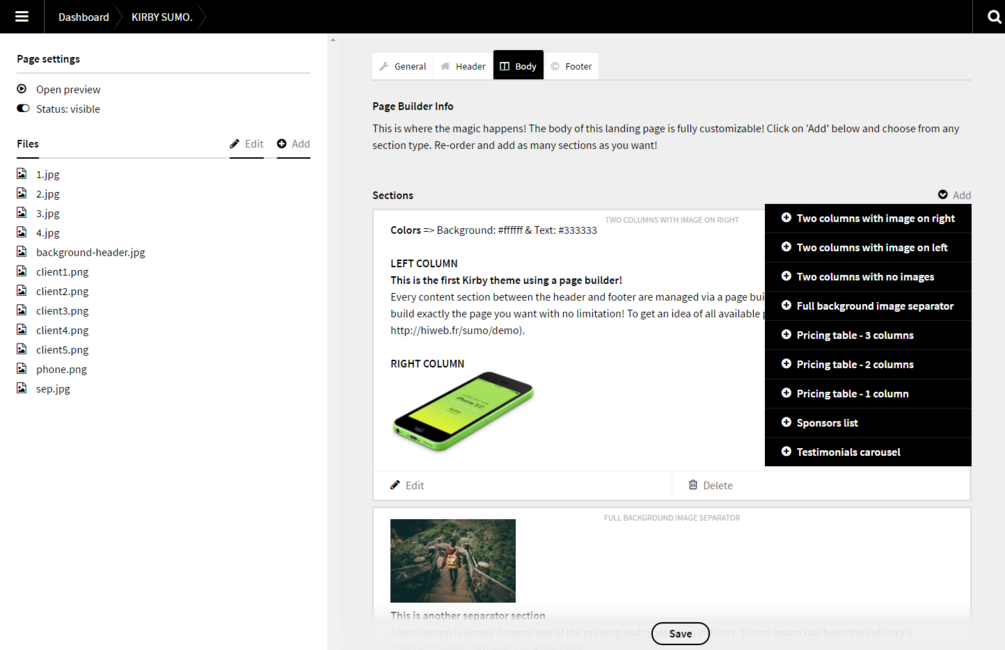Click the LEFT COLUMN label

pyautogui.click(x=424, y=263)
